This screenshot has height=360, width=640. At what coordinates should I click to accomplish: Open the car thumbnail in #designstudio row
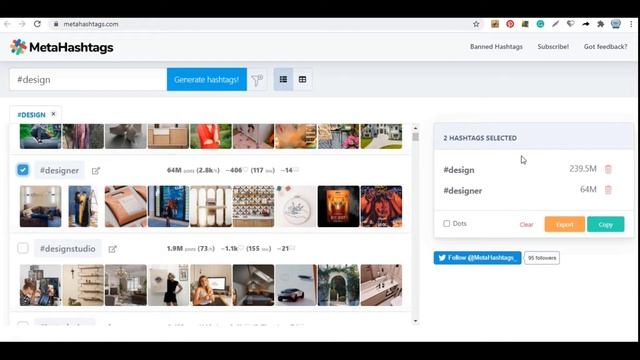tap(296, 285)
